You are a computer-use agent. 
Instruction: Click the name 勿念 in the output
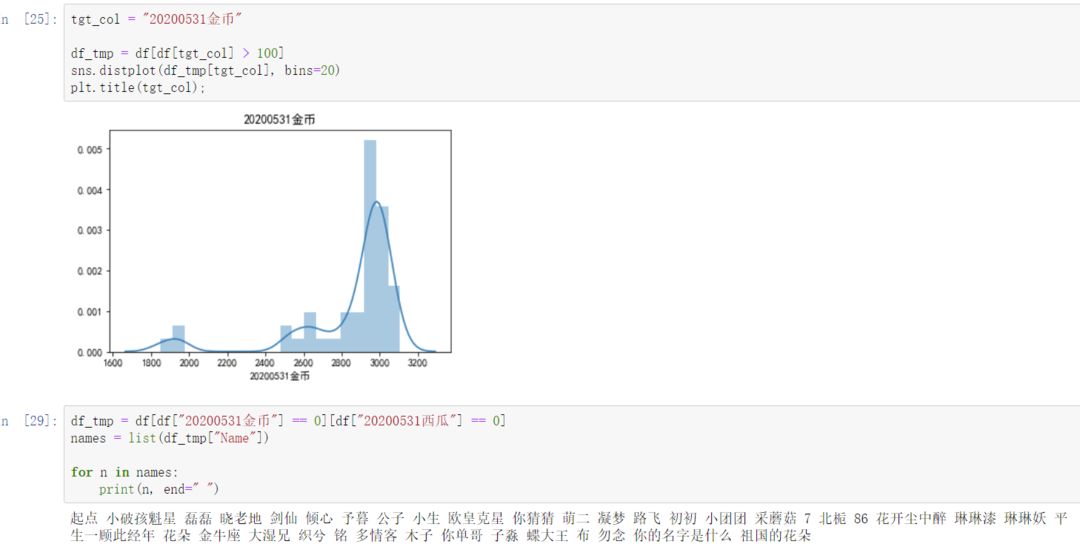tap(612, 535)
